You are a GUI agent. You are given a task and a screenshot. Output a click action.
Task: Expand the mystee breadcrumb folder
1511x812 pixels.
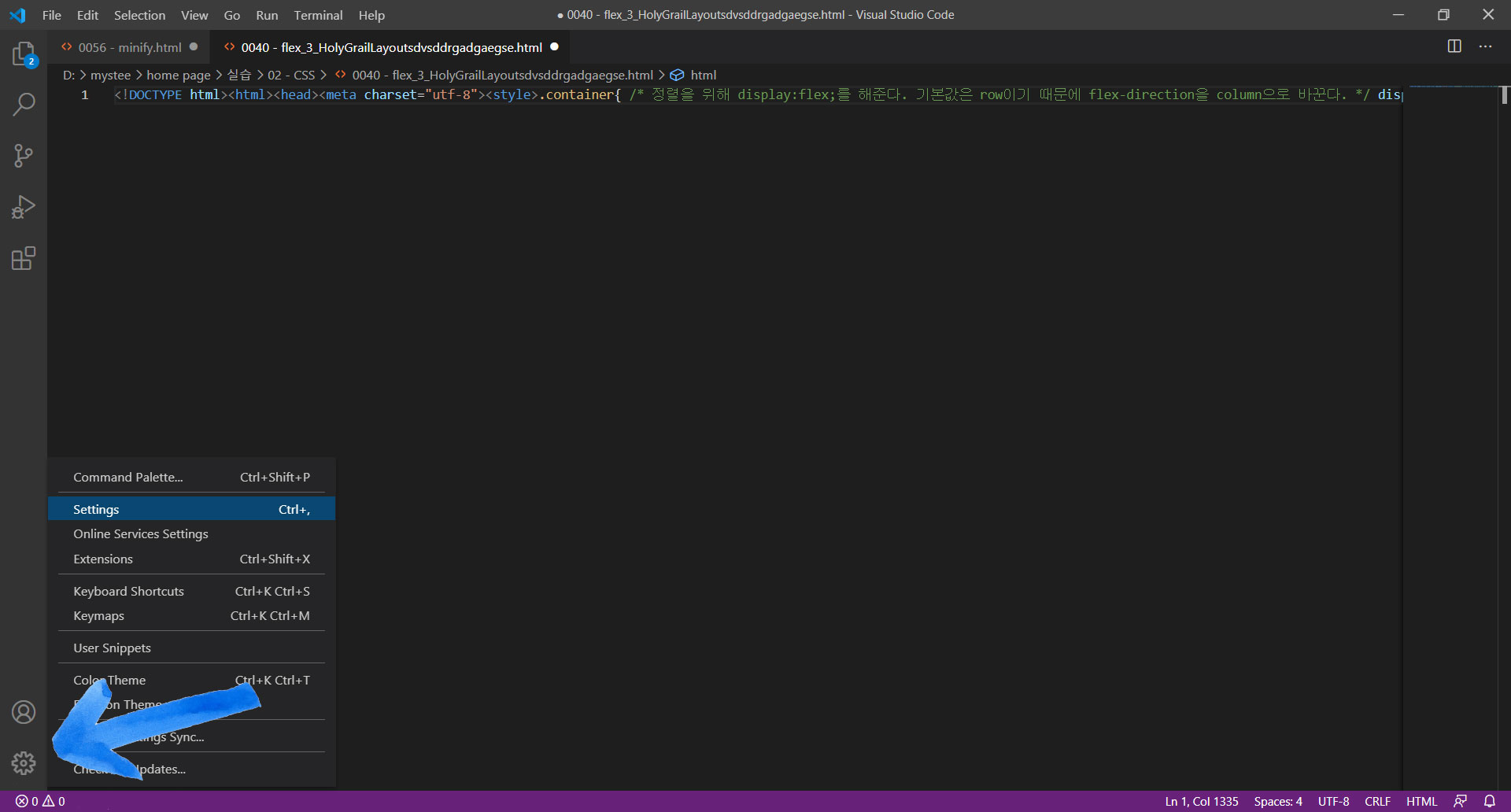click(x=110, y=75)
